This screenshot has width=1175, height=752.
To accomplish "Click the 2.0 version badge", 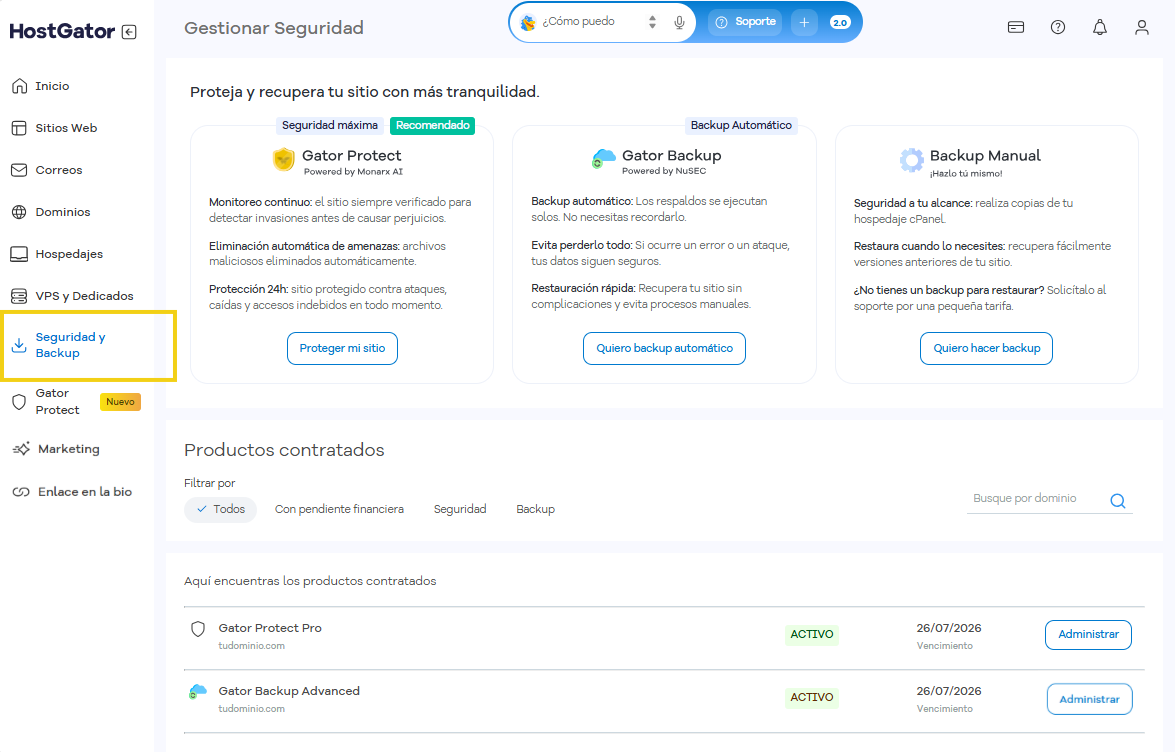I will (x=840, y=22).
